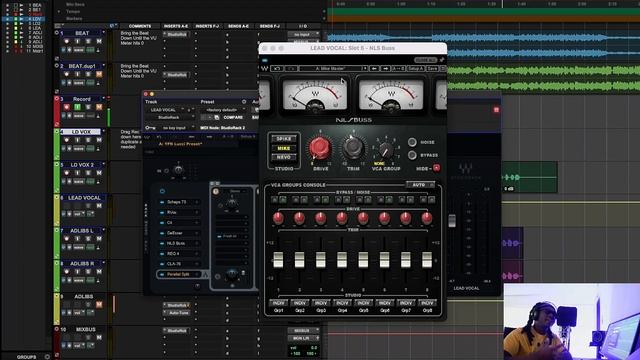Open the BEAT track name menu arrow
Image resolution: width=640 pixels, height=360 pixels.
tap(103, 32)
